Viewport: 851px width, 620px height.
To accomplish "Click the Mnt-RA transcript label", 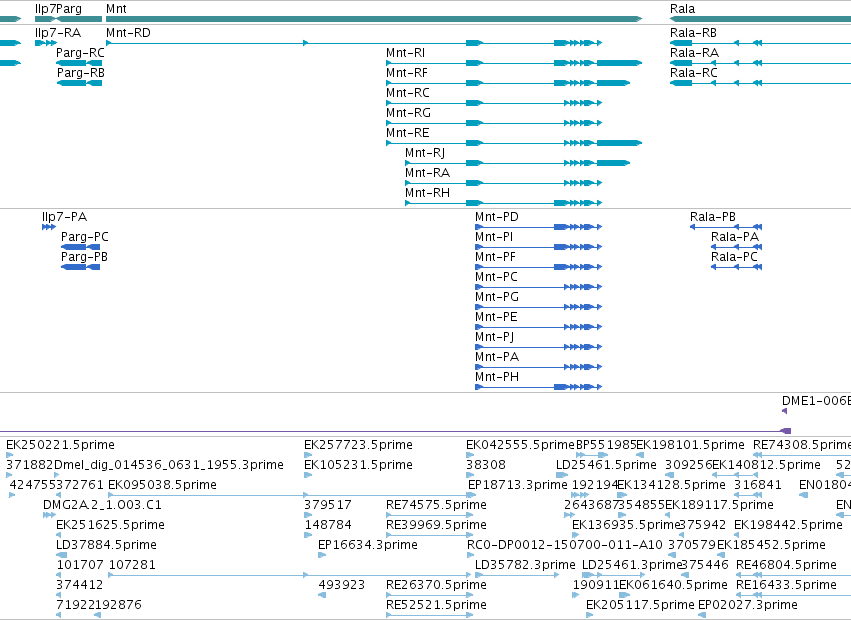I will pyautogui.click(x=428, y=173).
